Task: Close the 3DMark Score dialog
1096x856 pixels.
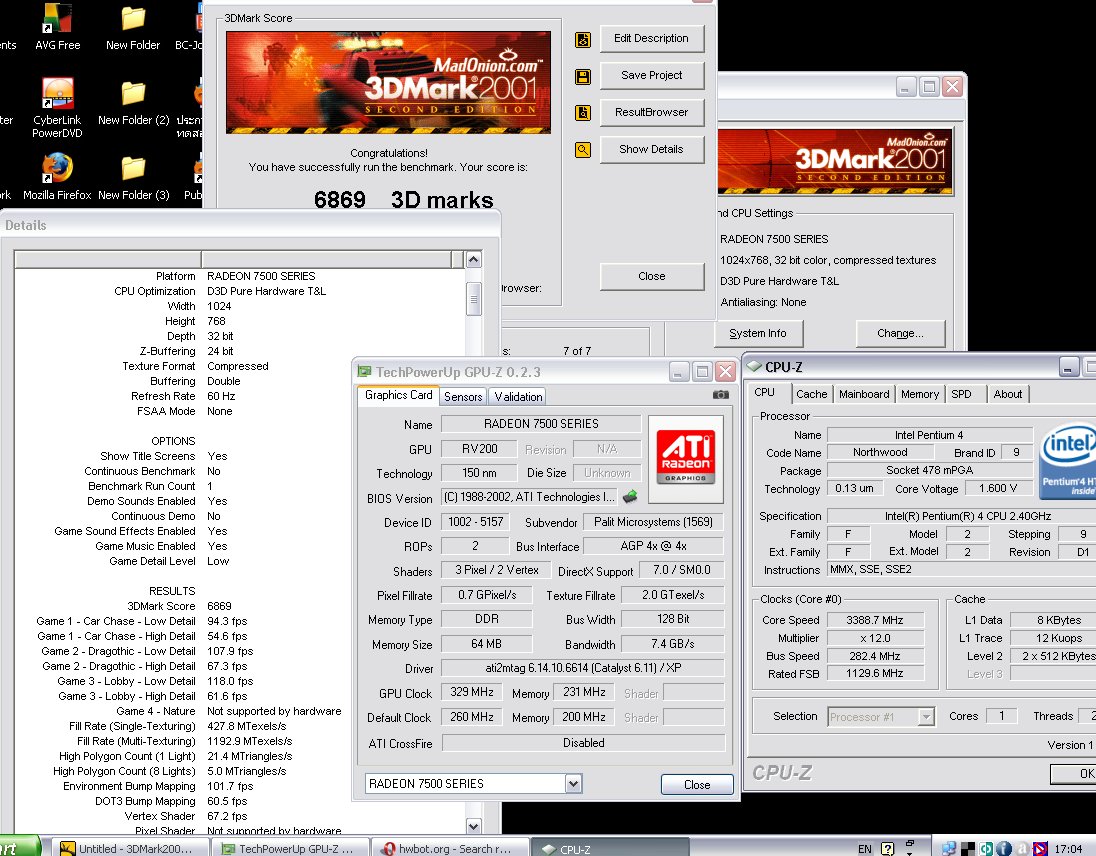Action: click(x=651, y=277)
